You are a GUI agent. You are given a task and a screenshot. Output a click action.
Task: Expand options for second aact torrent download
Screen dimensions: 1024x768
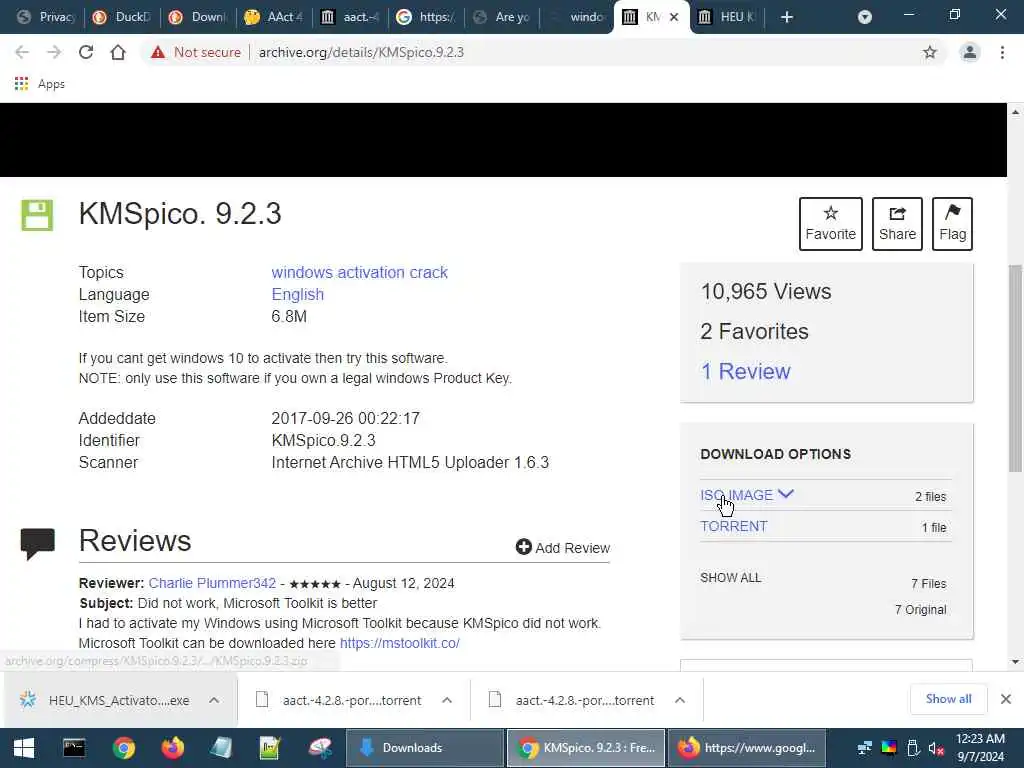680,700
